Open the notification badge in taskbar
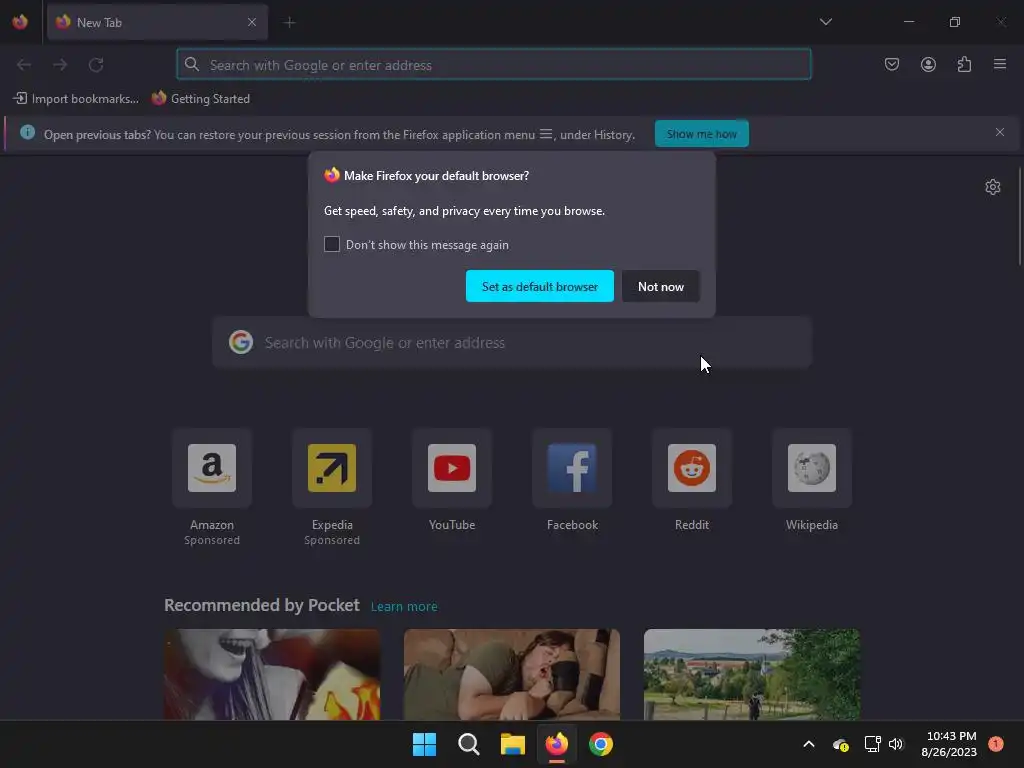Image resolution: width=1024 pixels, height=768 pixels. [x=995, y=744]
